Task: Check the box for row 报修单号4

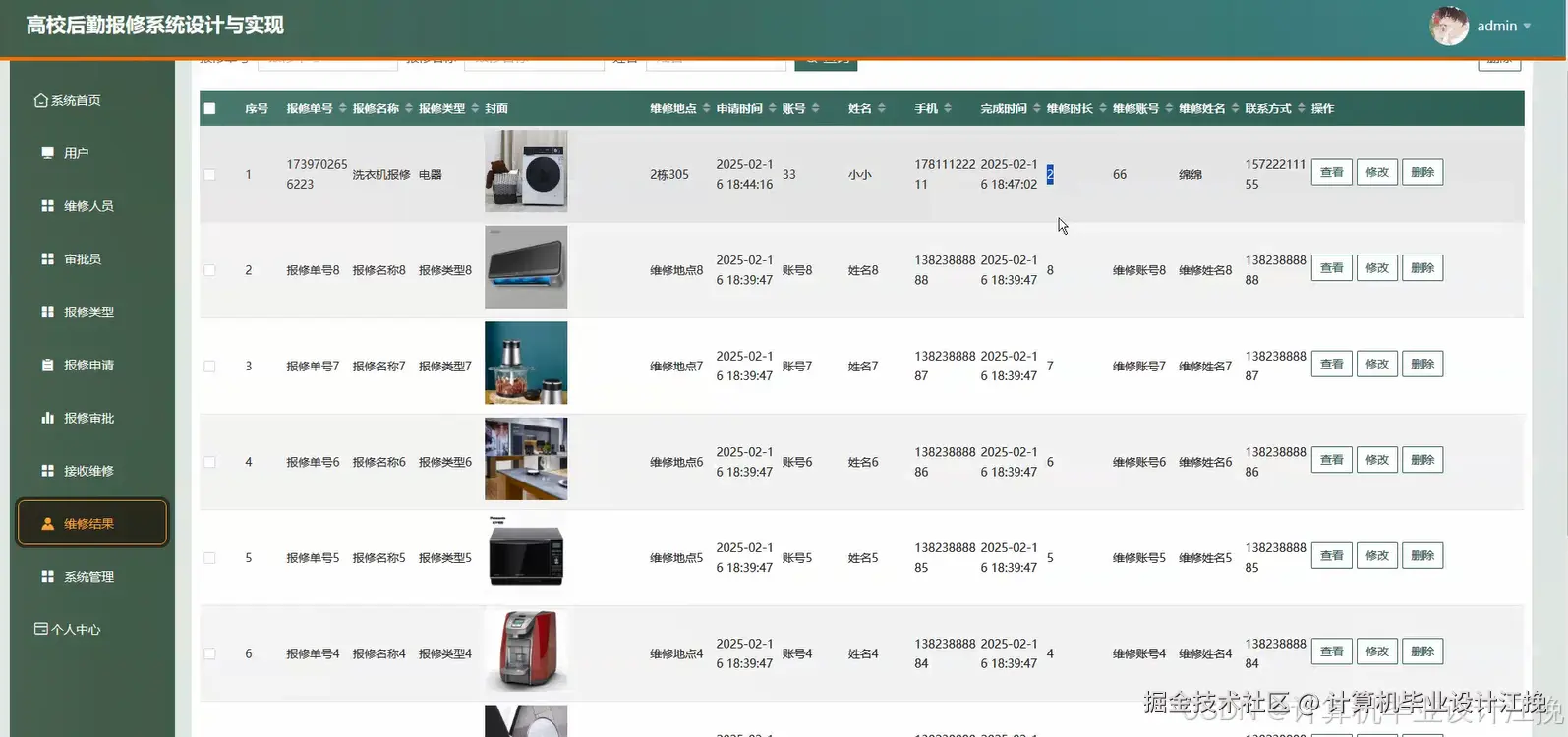Action: pyautogui.click(x=209, y=653)
